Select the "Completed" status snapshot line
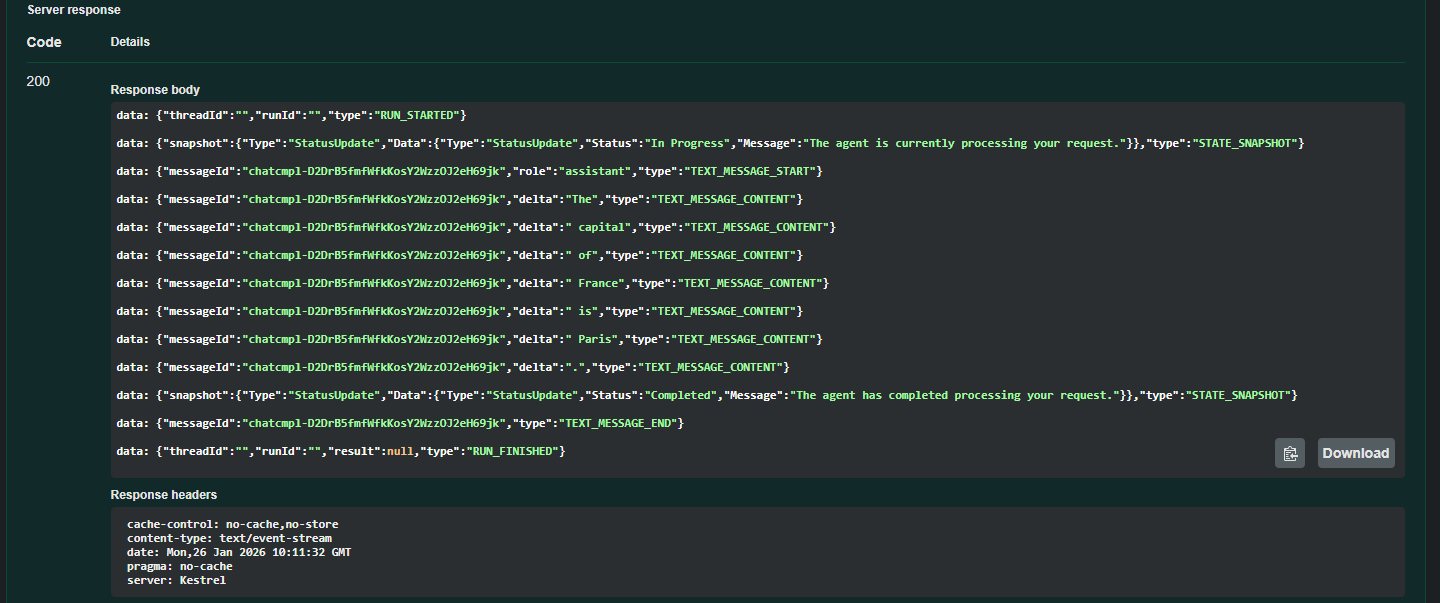The image size is (1440, 603). click(706, 395)
